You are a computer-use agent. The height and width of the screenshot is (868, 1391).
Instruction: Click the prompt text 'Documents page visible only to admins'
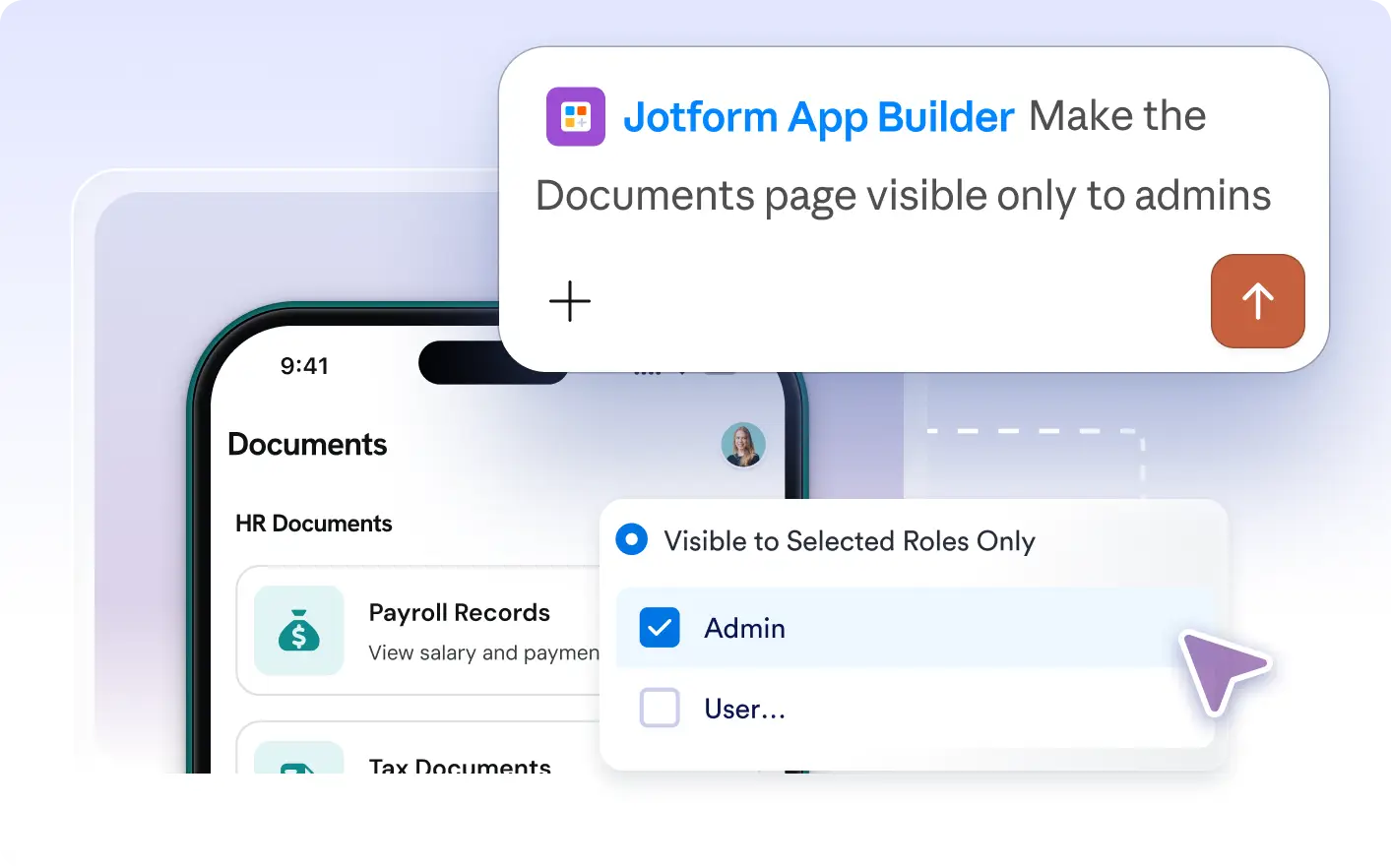[x=903, y=196]
